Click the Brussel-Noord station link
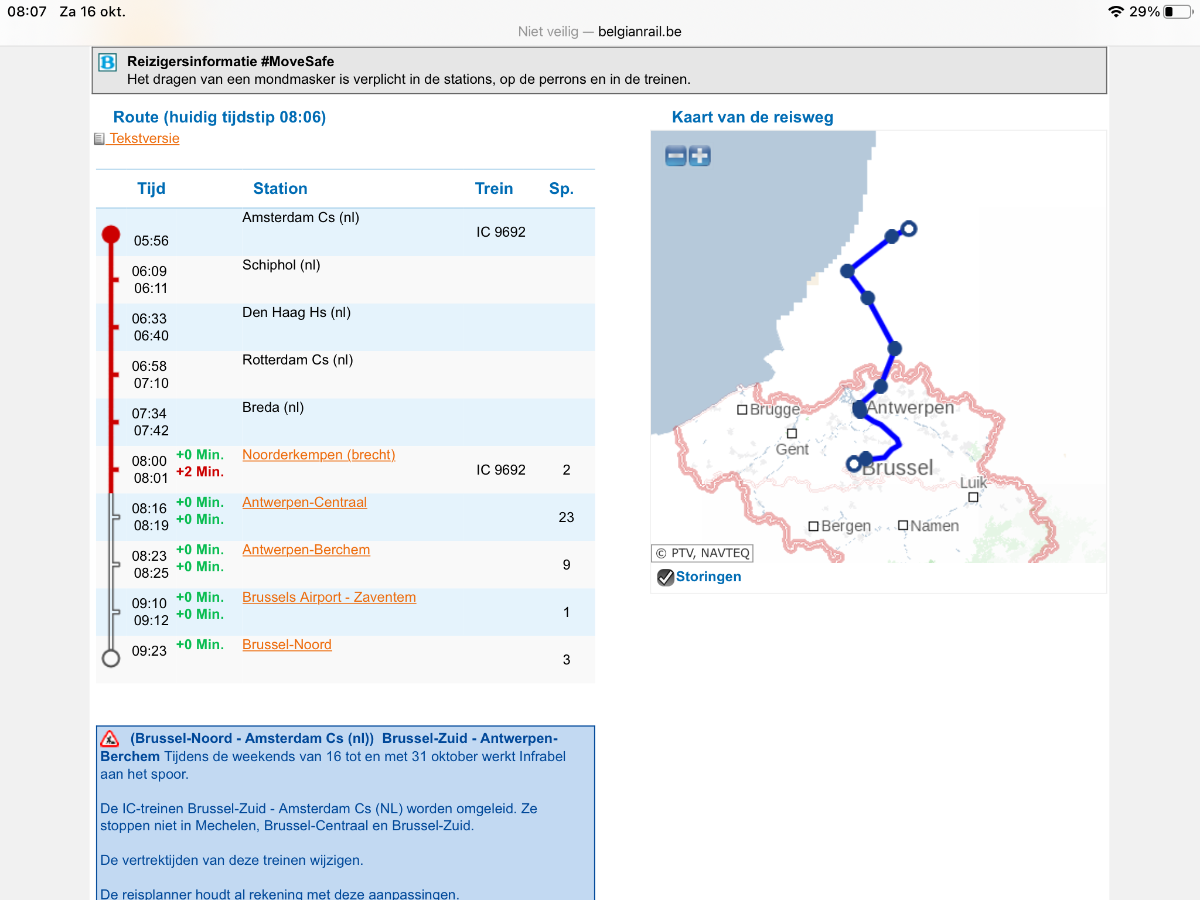The height and width of the screenshot is (900, 1200). [287, 645]
